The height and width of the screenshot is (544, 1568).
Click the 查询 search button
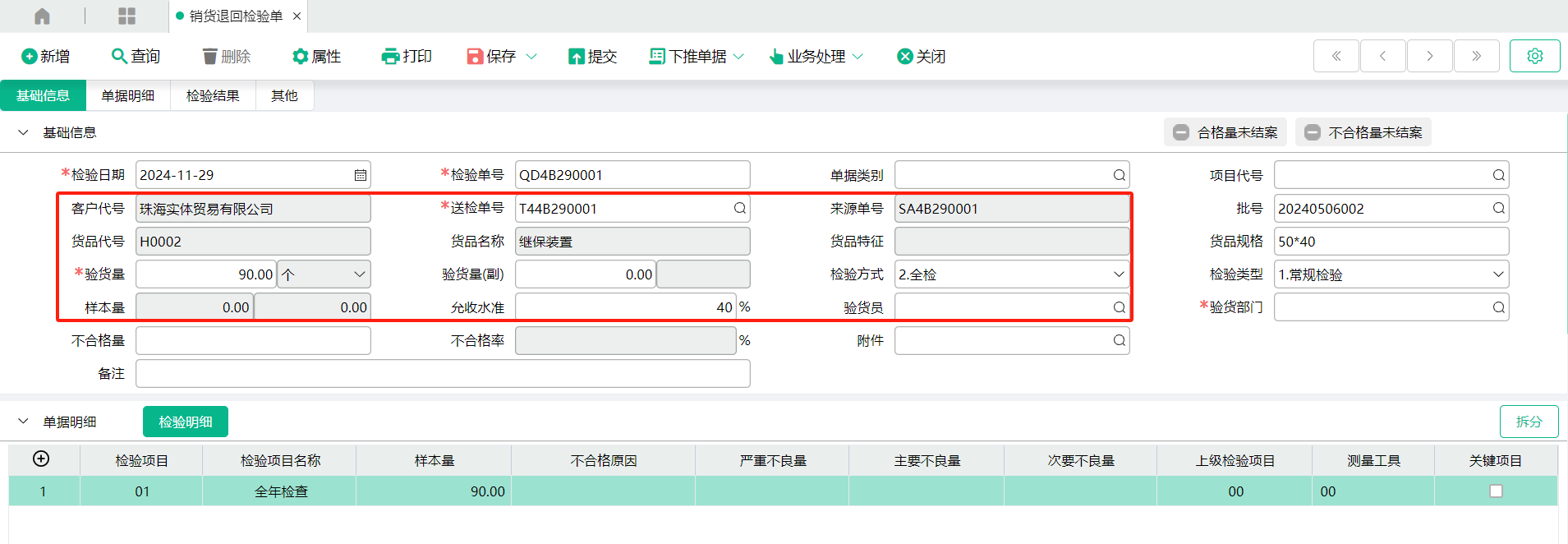pyautogui.click(x=136, y=56)
